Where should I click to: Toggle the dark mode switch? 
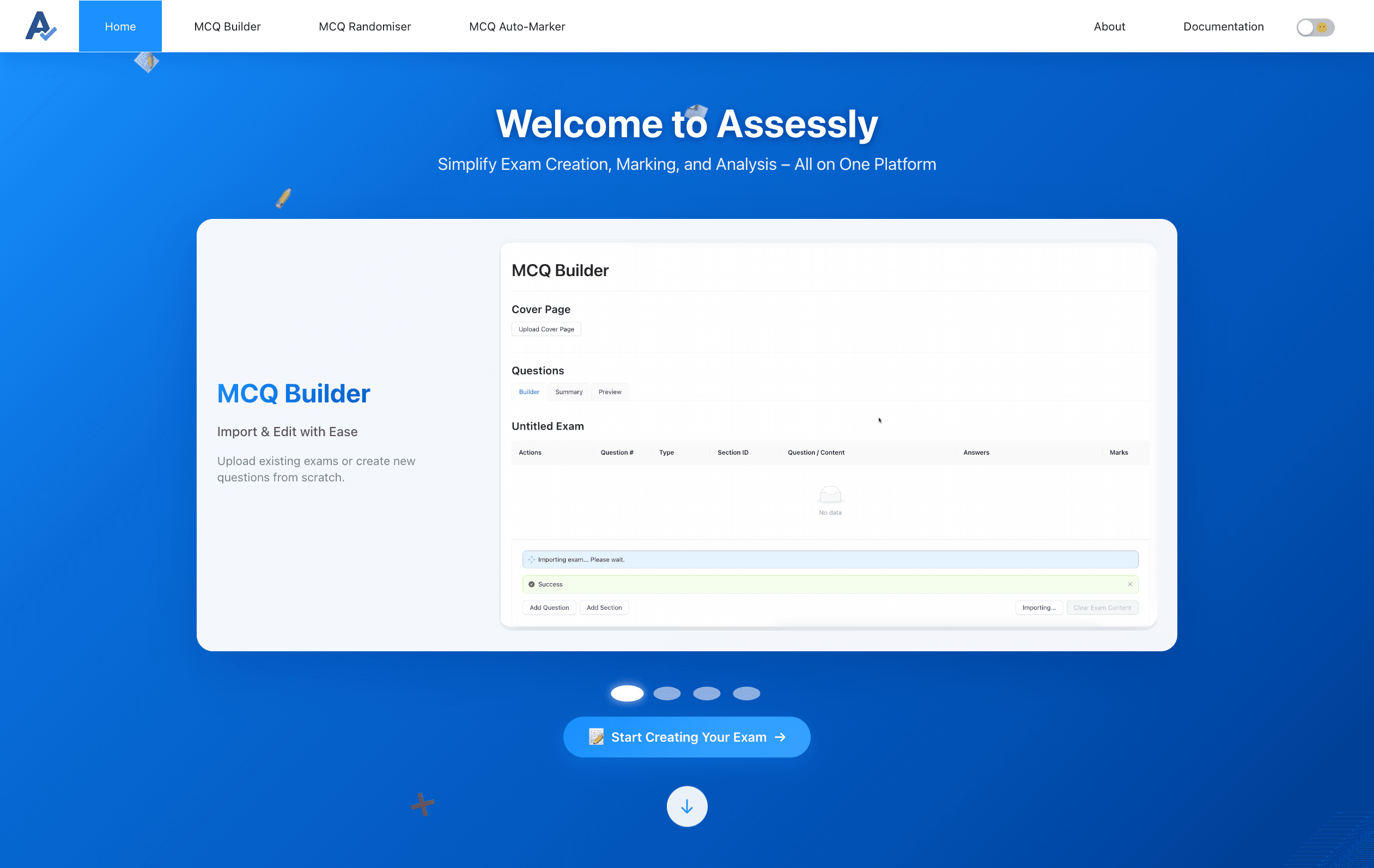click(1315, 27)
